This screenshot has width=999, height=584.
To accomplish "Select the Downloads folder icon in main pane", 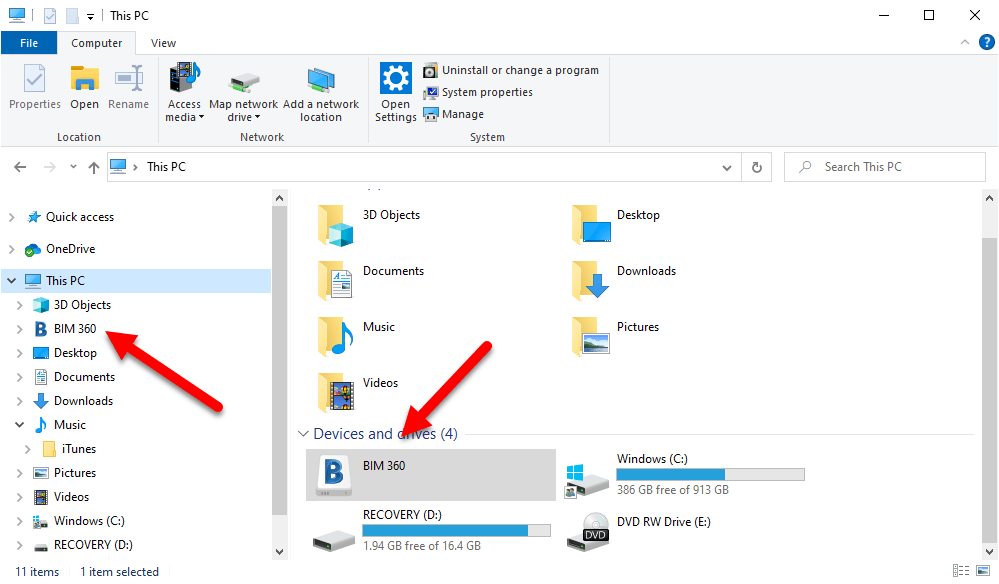I will [591, 280].
